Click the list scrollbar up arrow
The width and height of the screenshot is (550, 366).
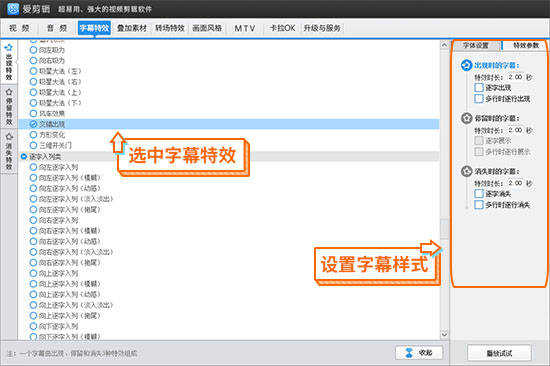[x=444, y=45]
